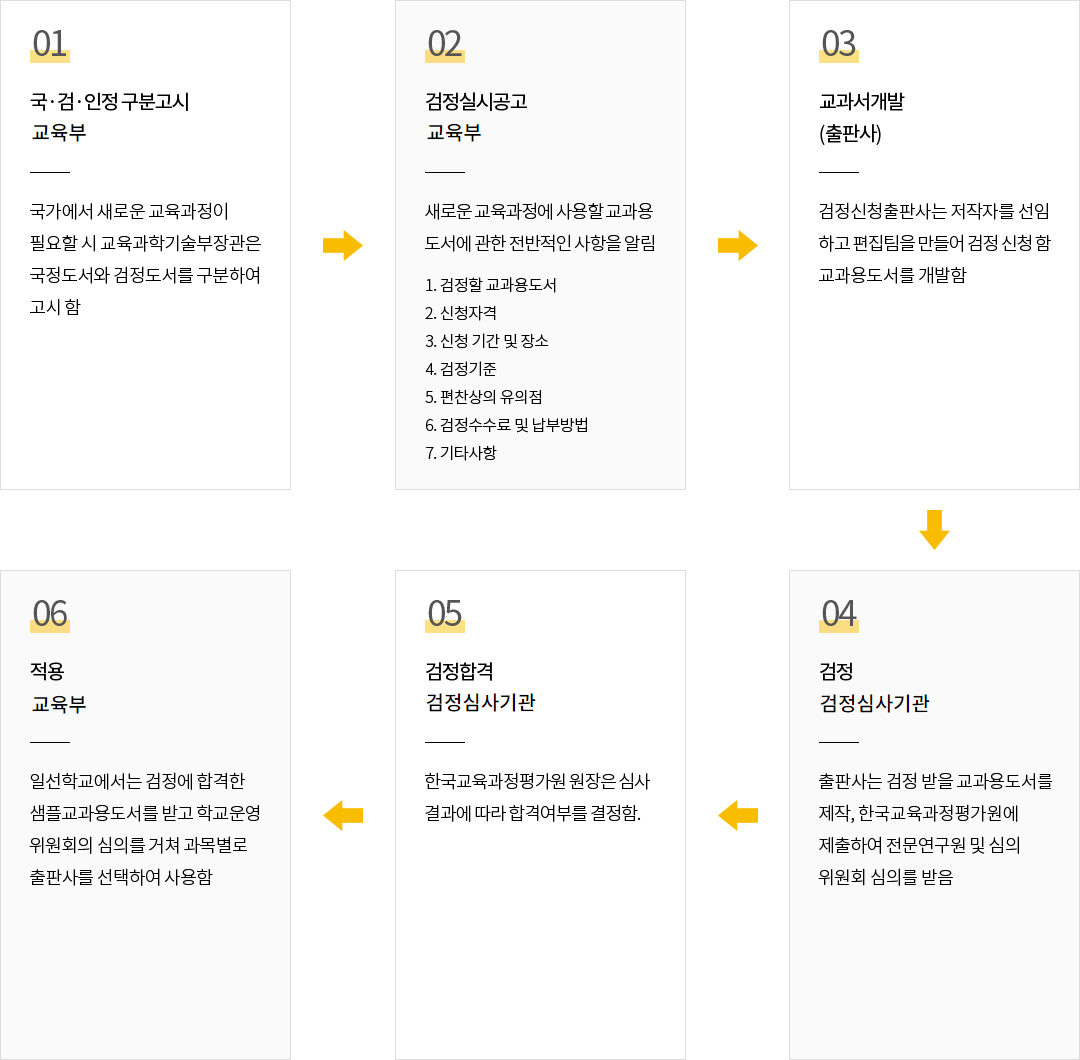Select the 적용 heading in step 06
The height and width of the screenshot is (1060, 1080).
point(47,671)
